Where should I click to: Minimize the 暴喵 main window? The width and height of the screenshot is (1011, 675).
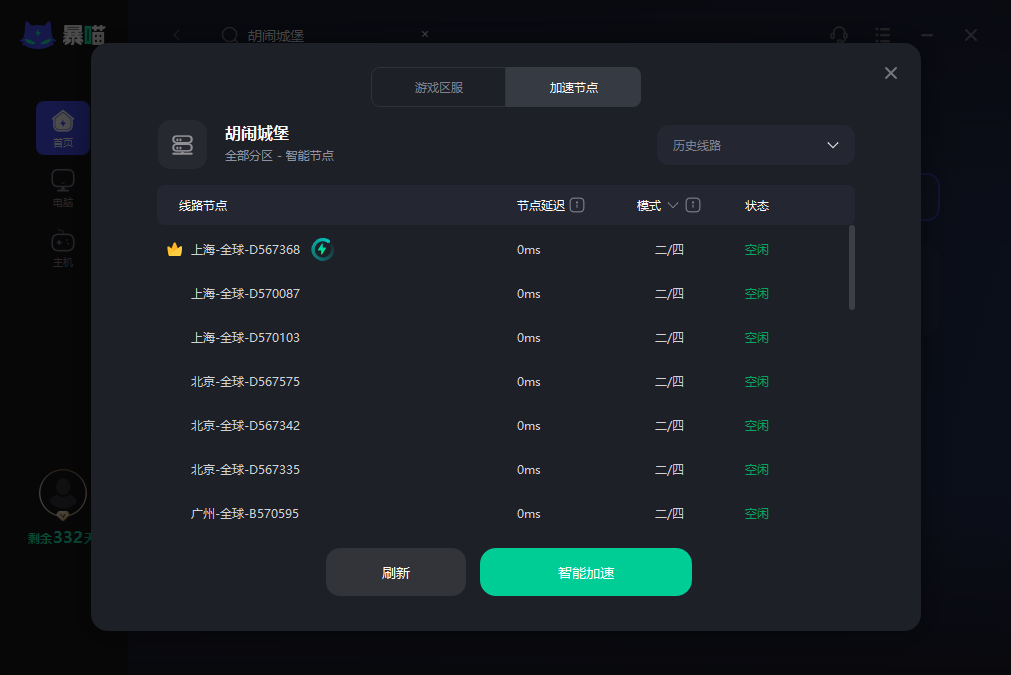(x=927, y=35)
